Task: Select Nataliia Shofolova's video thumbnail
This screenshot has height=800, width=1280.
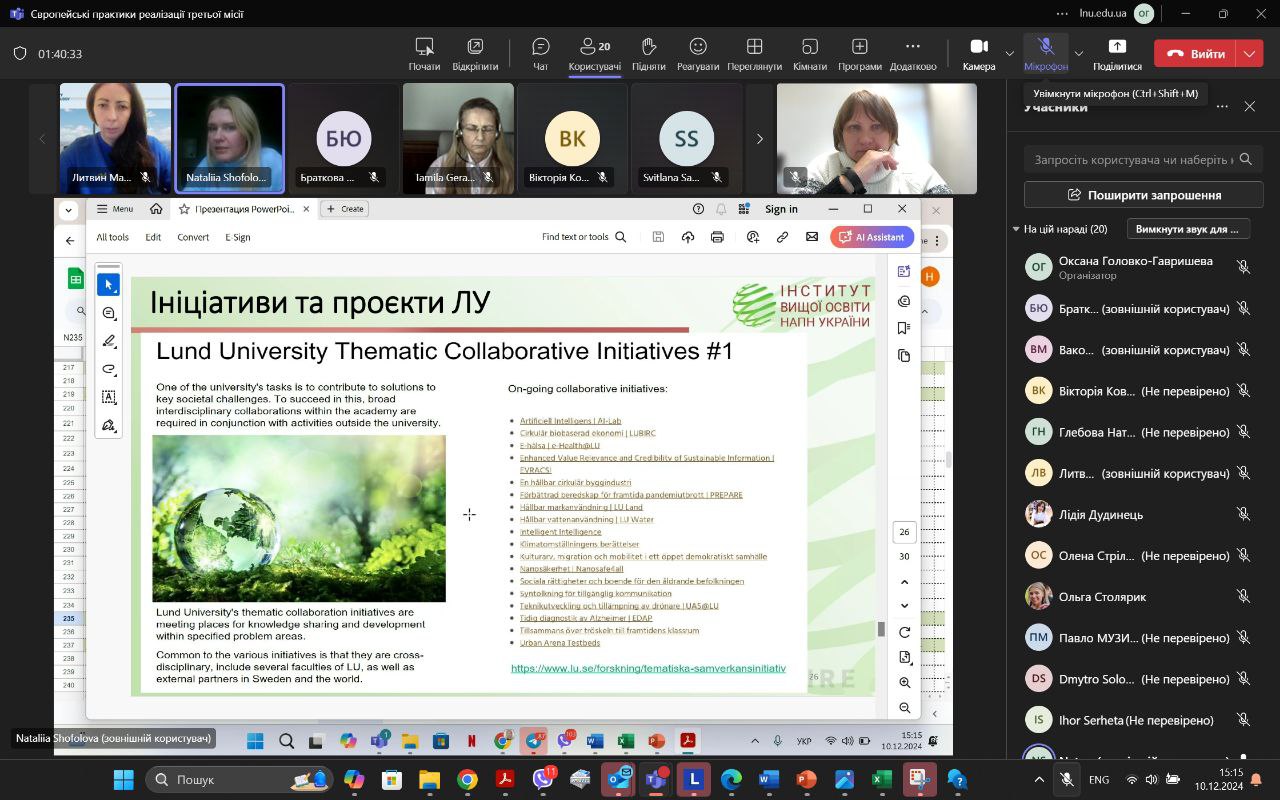Action: (x=230, y=139)
